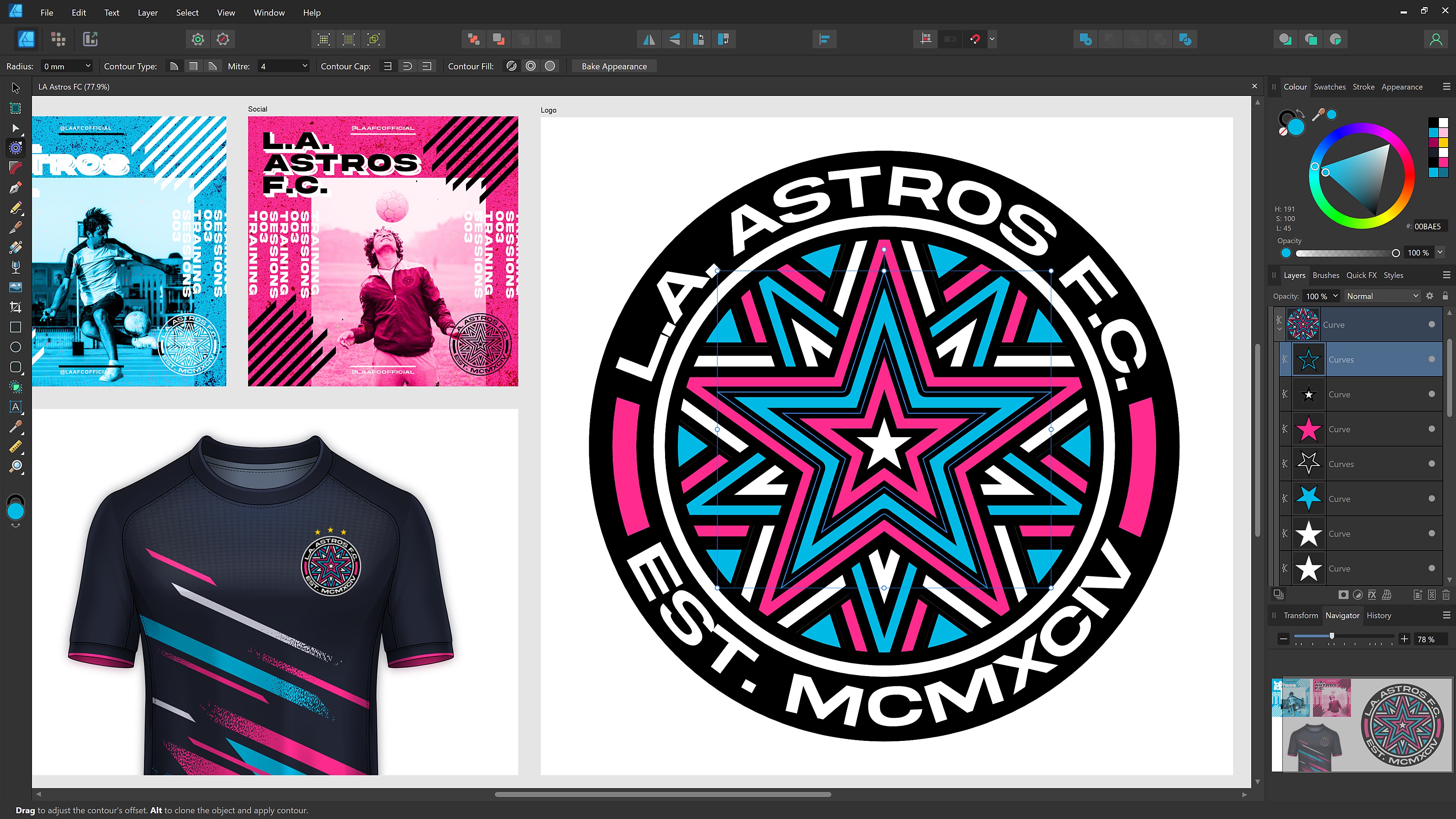
Task: Switch to the Pixel Persona icon
Action: tap(58, 39)
